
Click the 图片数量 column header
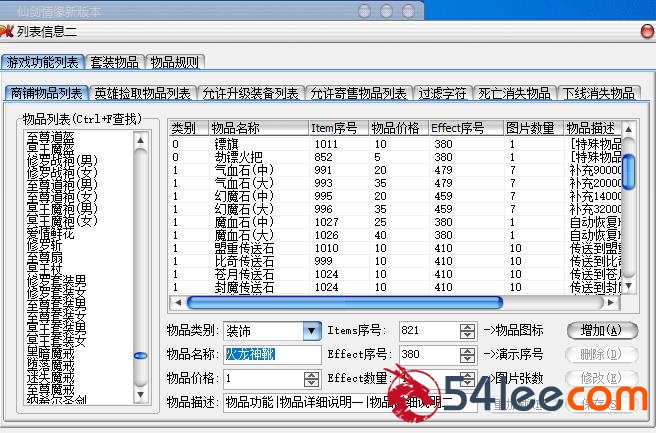click(533, 128)
